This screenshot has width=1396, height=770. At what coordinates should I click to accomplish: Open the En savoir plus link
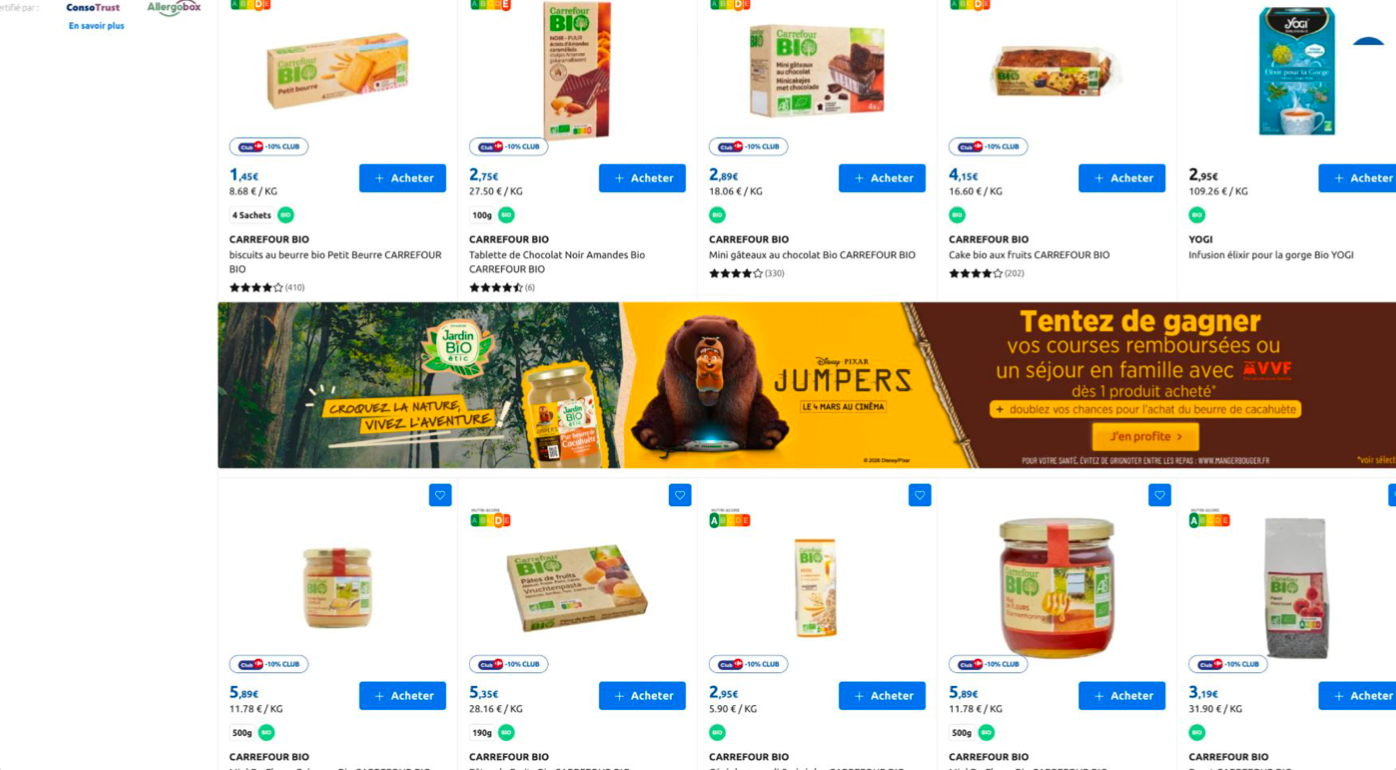click(x=96, y=26)
